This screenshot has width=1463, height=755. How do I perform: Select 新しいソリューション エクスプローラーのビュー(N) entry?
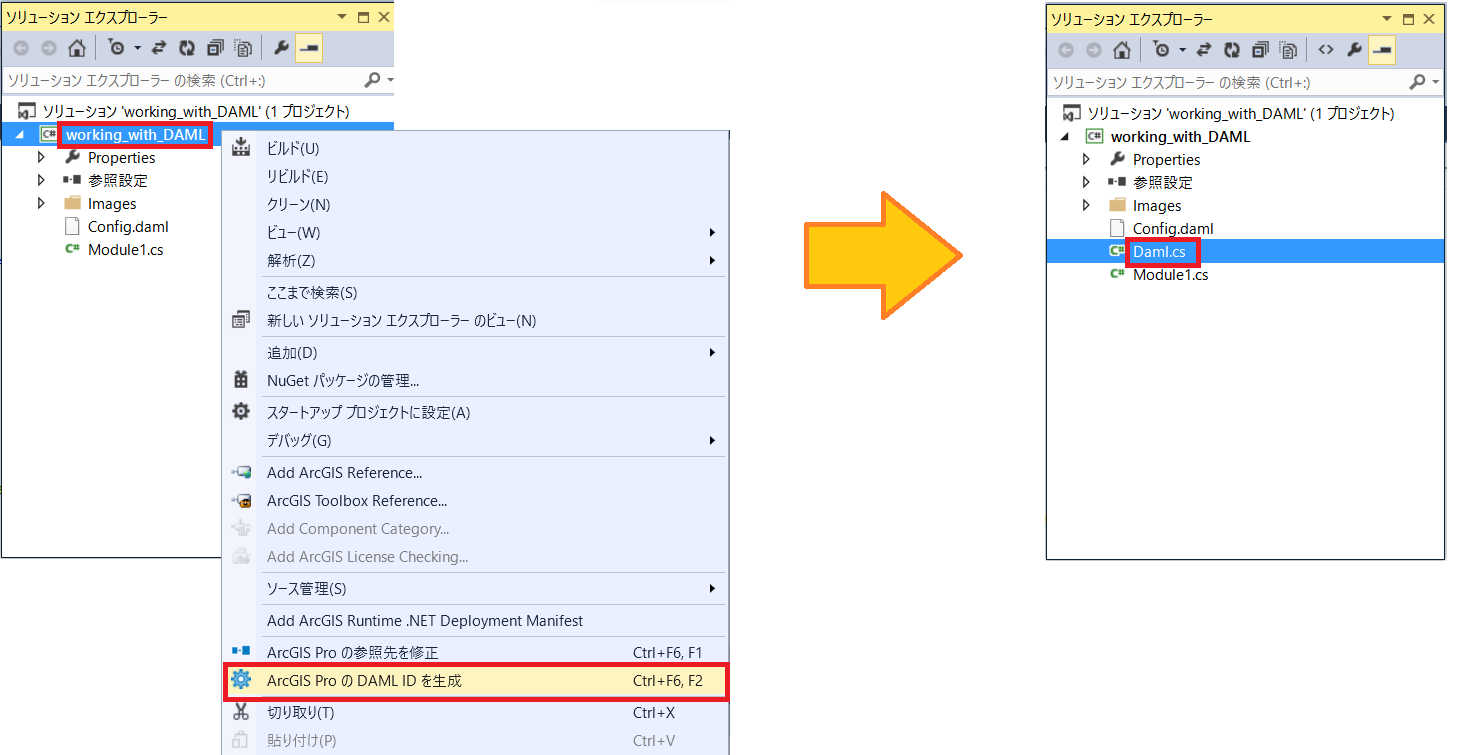coord(475,320)
